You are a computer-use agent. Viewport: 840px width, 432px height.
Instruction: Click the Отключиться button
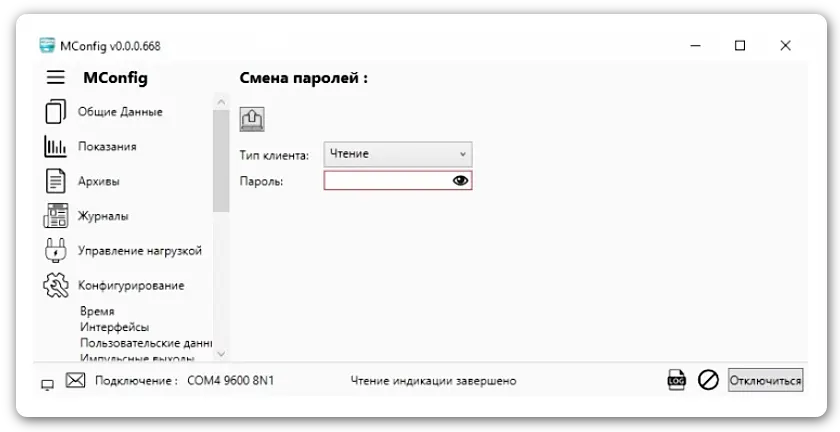(766, 381)
